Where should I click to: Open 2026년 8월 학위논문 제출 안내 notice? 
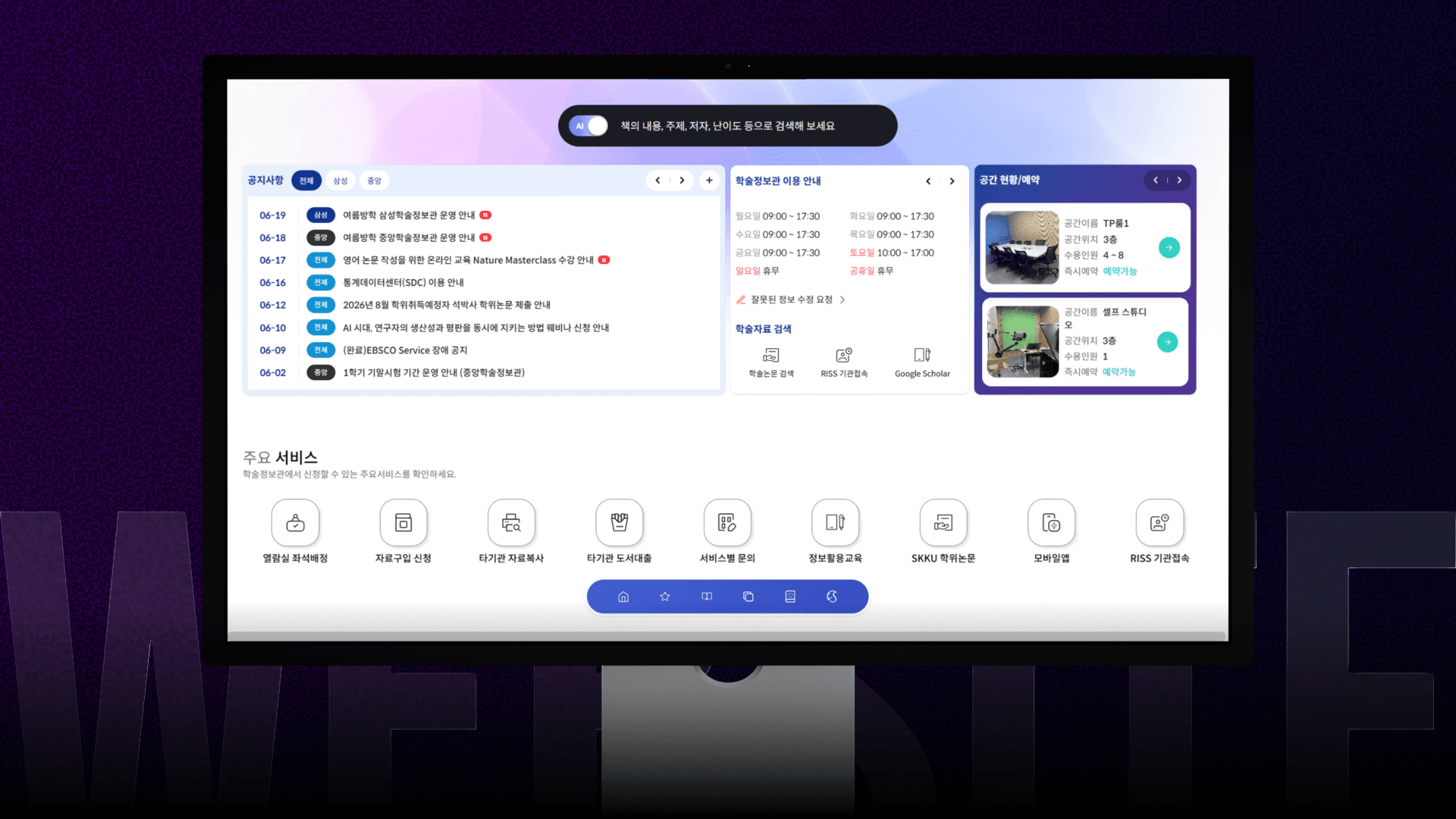click(x=447, y=305)
